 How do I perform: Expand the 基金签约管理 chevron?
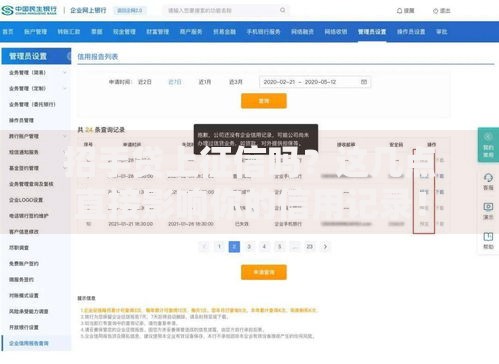click(x=65, y=168)
